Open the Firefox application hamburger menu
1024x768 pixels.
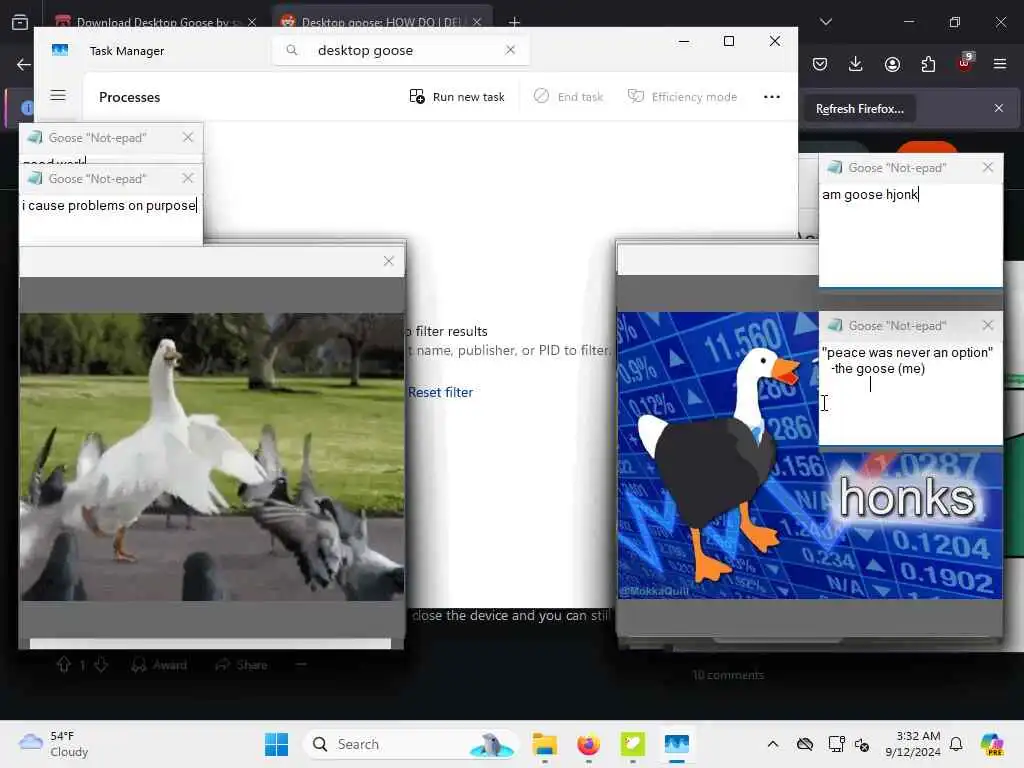pyautogui.click(x=1000, y=64)
